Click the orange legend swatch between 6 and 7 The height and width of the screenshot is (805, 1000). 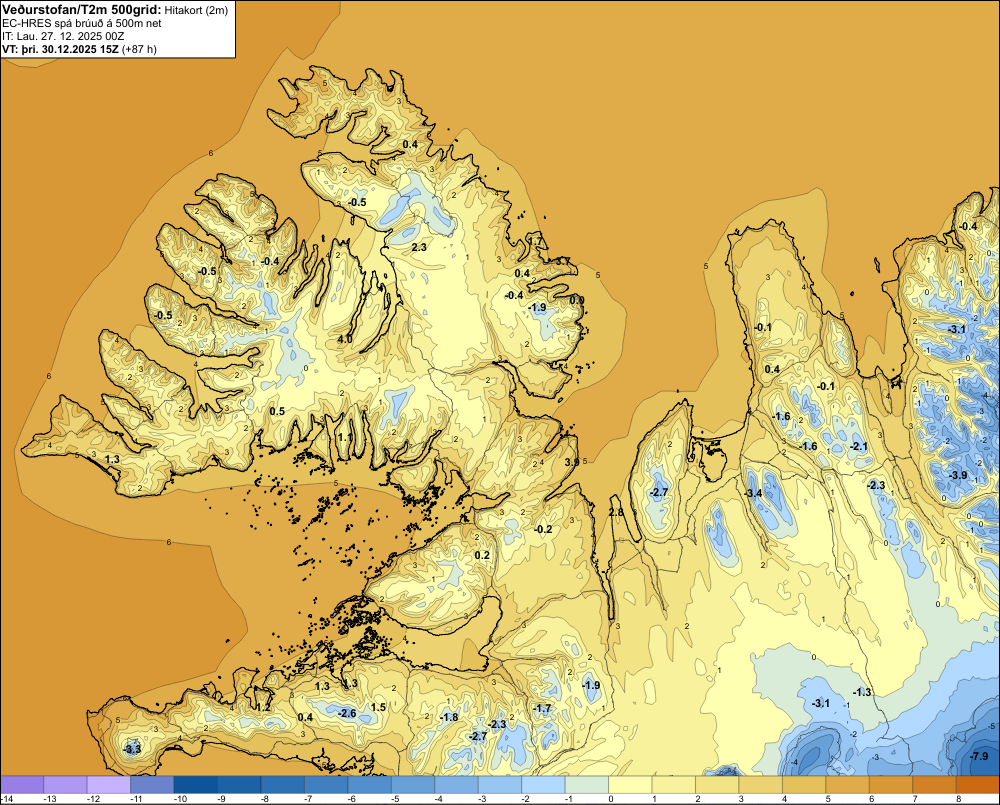891,785
